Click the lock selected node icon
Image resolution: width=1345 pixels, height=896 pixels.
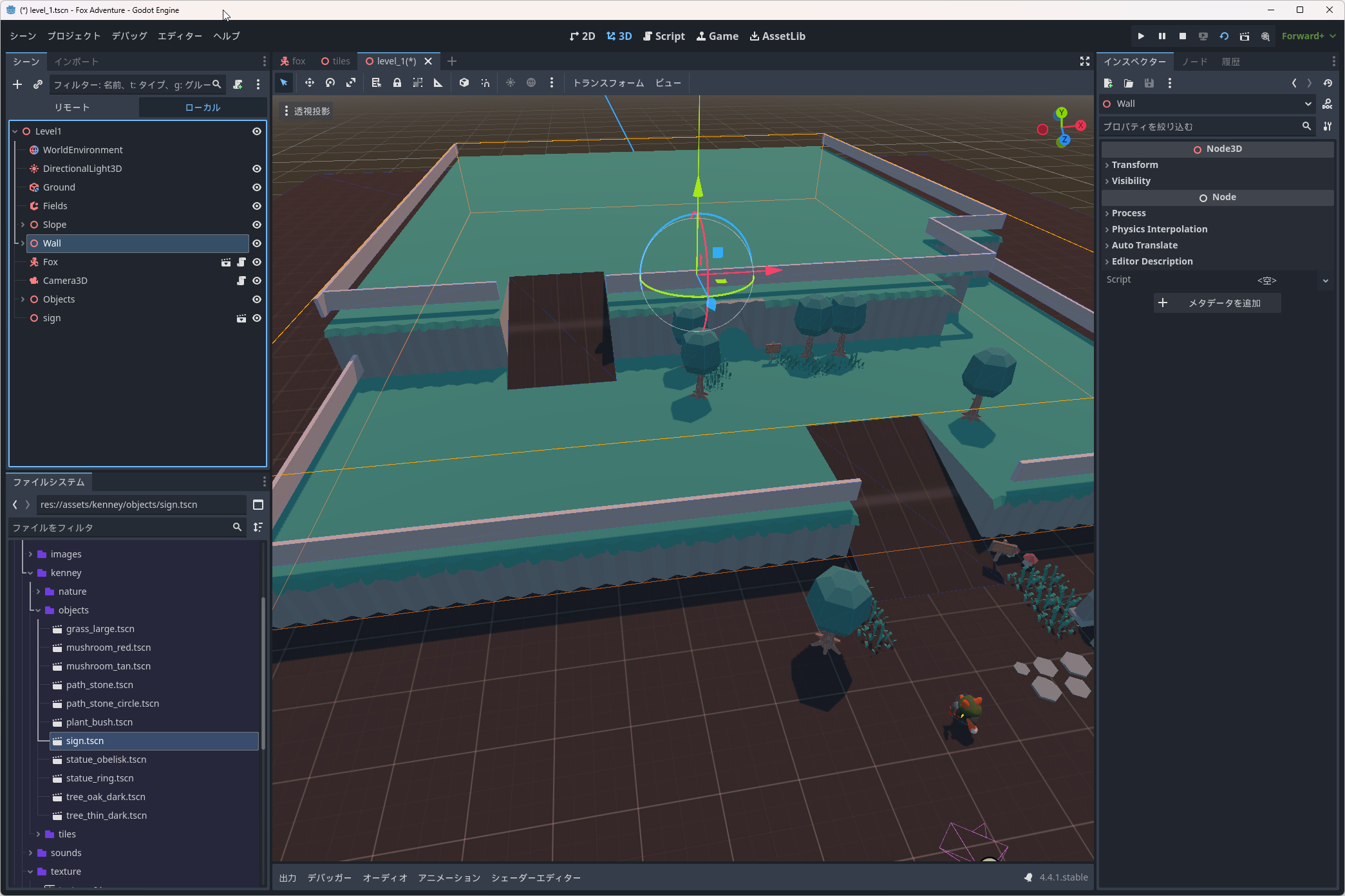coord(397,82)
